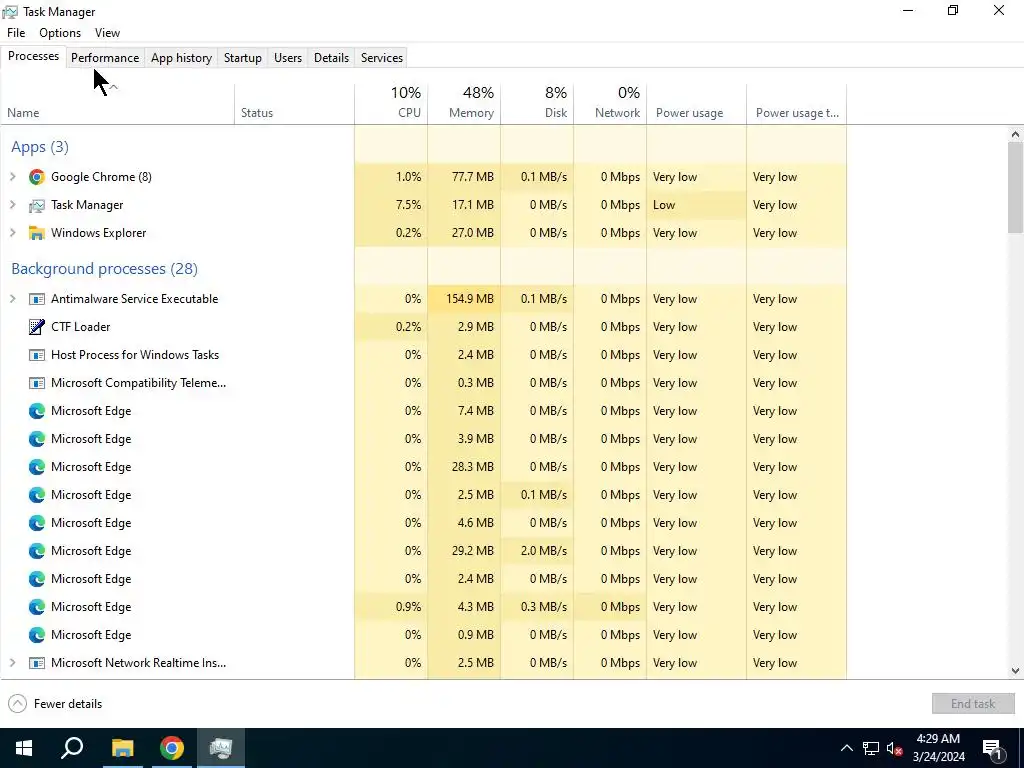The width and height of the screenshot is (1024, 768).
Task: Sort by the Status column header
Action: (294, 104)
